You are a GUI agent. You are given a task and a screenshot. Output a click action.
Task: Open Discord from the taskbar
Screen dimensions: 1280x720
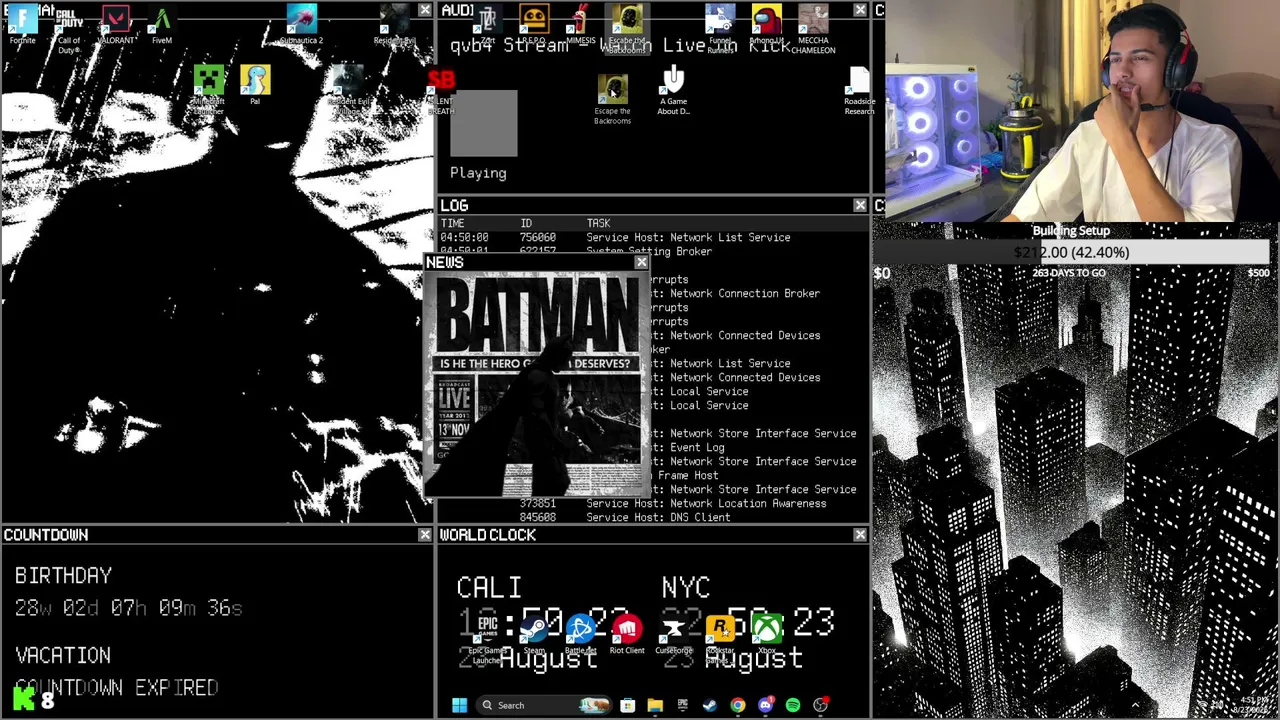click(765, 705)
